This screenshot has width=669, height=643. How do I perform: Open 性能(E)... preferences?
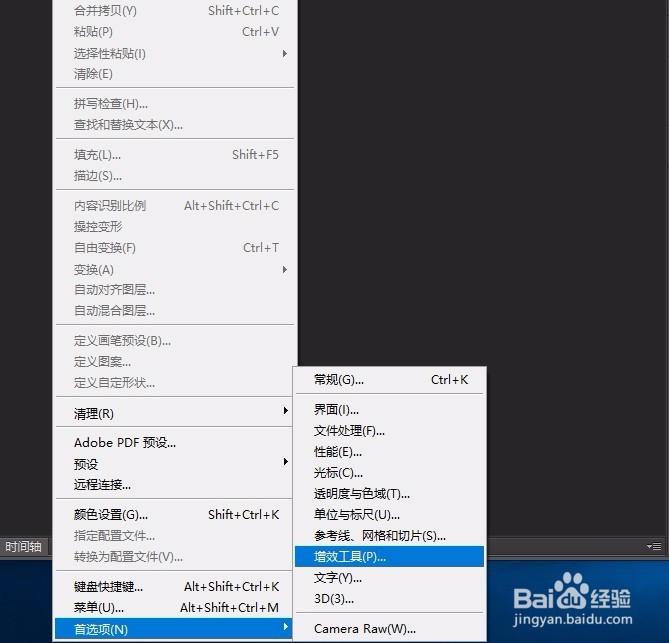[x=390, y=452]
